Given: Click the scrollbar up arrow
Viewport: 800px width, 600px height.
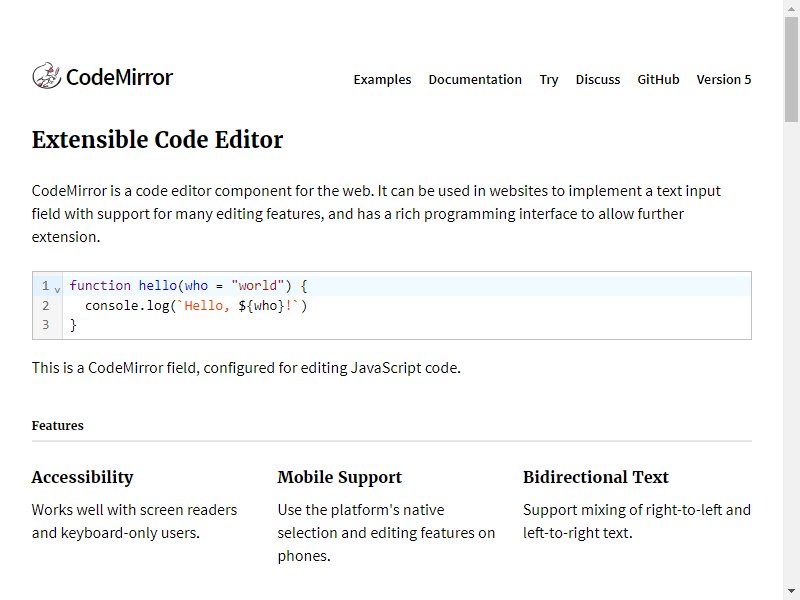Looking at the screenshot, I should click(791, 8).
